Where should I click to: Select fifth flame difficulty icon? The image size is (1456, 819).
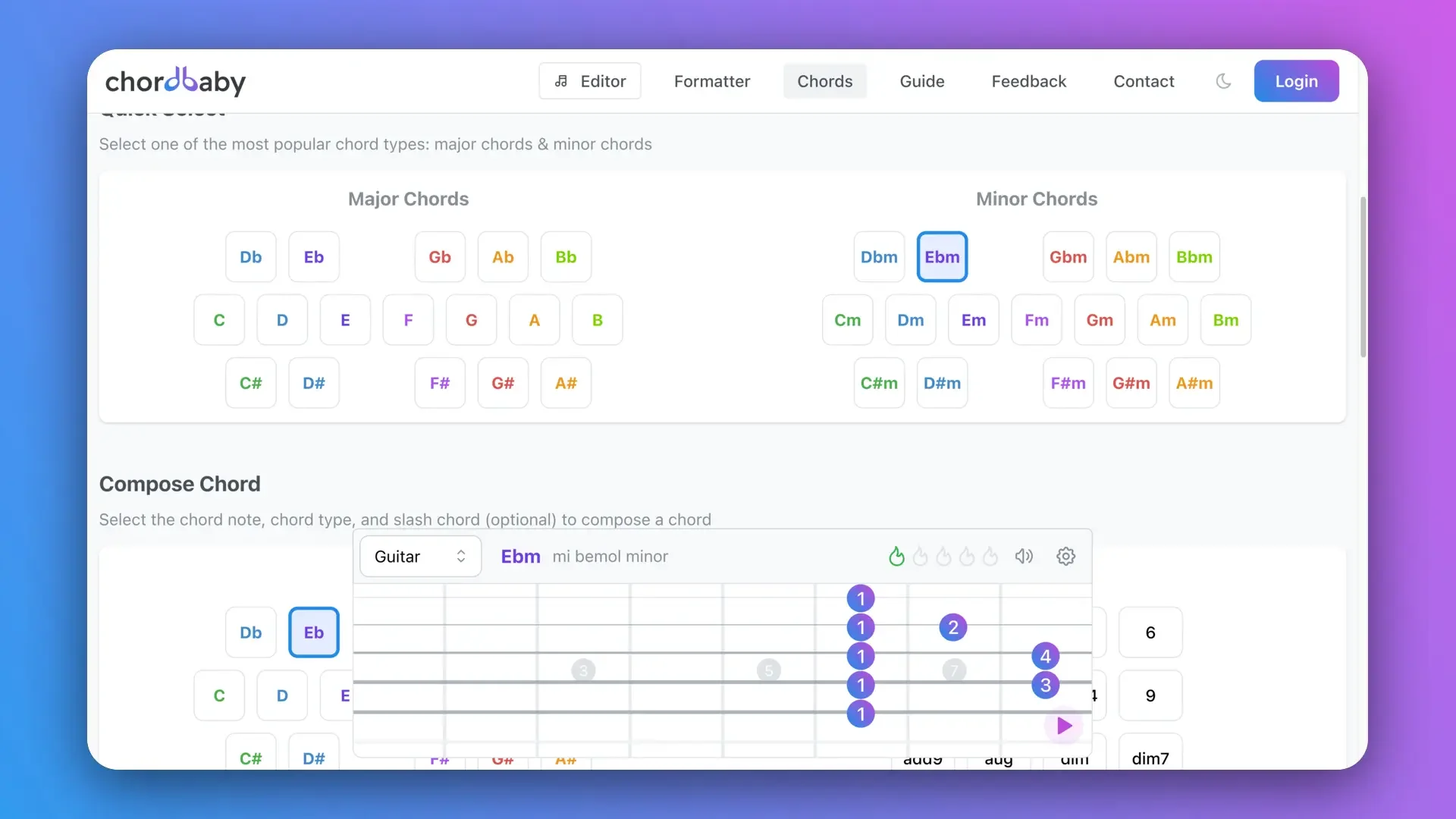[x=990, y=557]
